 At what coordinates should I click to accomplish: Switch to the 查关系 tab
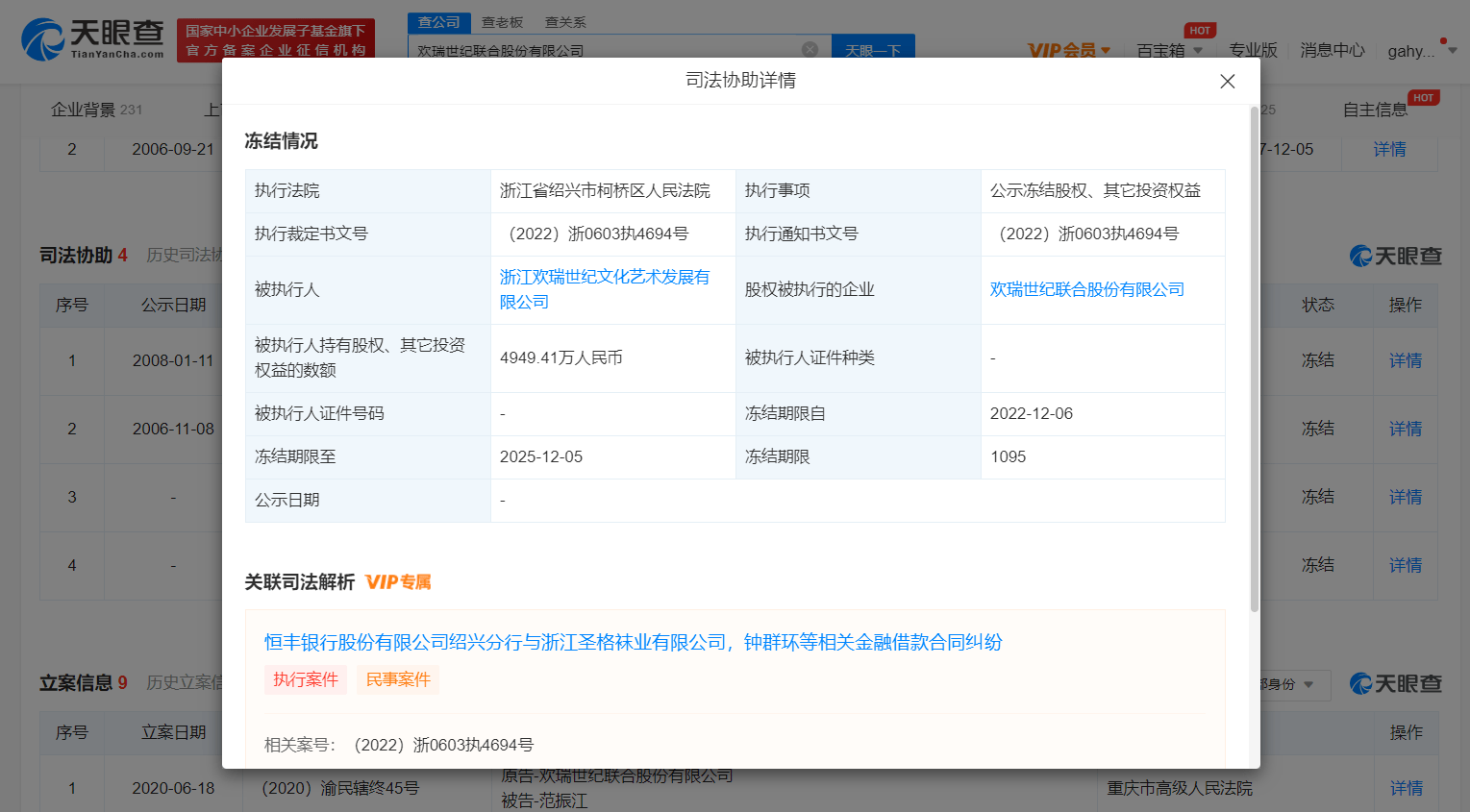click(563, 22)
